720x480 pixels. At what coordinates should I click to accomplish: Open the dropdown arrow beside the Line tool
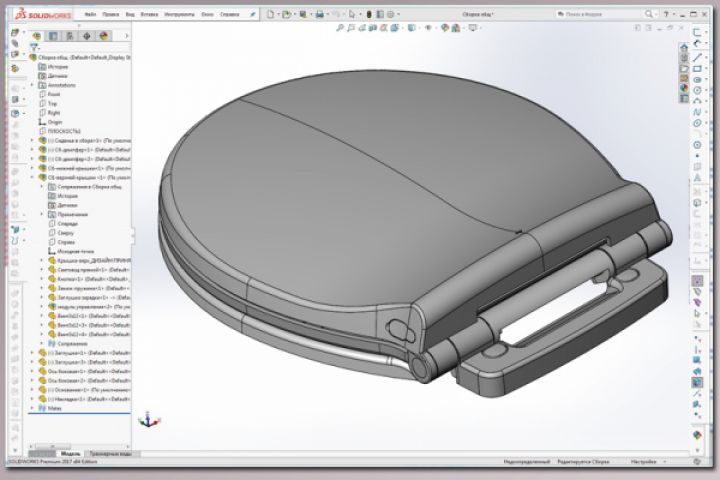pyautogui.click(x=706, y=55)
